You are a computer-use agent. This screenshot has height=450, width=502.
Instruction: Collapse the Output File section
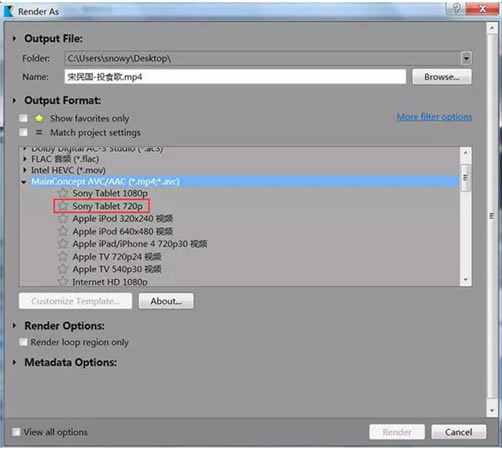14,39
